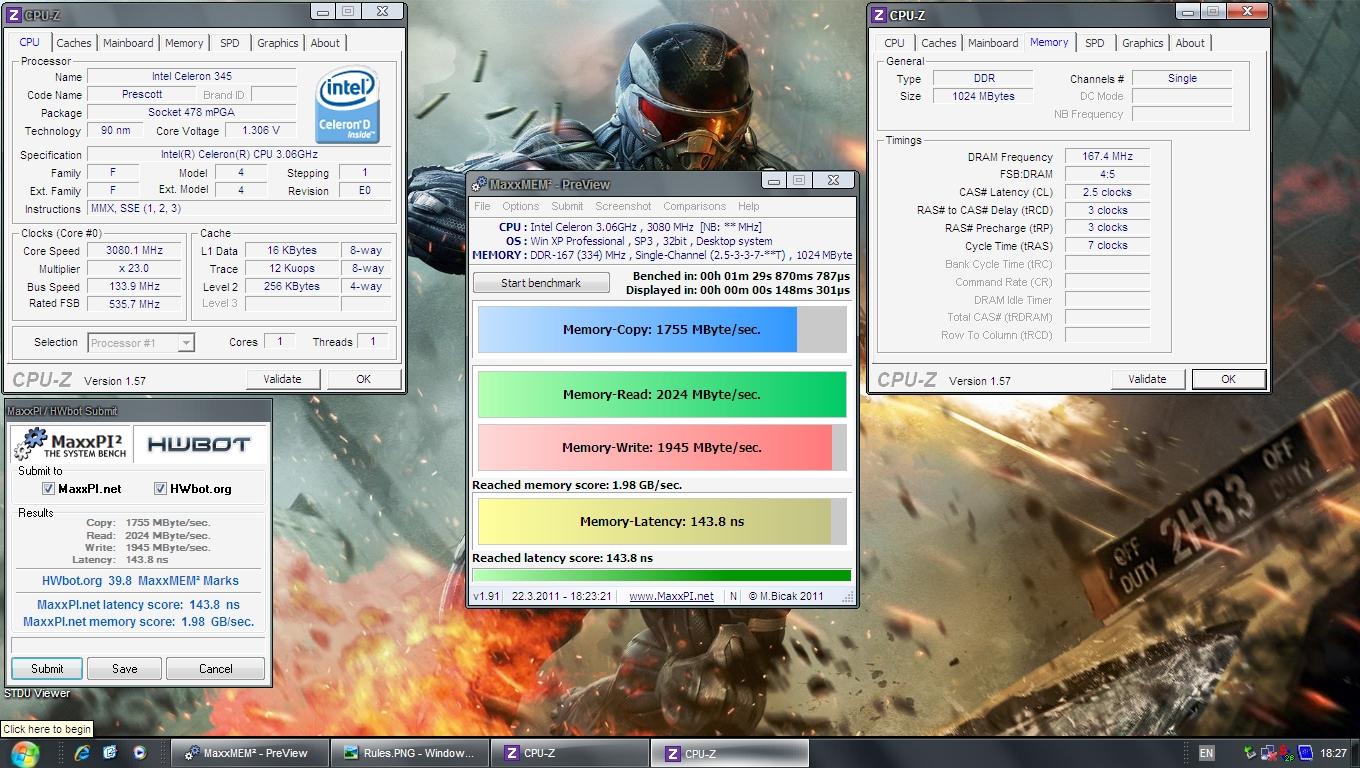Click the processor Name field Intel Celeron 345
Screen dimensions: 1360x768
click(x=192, y=76)
